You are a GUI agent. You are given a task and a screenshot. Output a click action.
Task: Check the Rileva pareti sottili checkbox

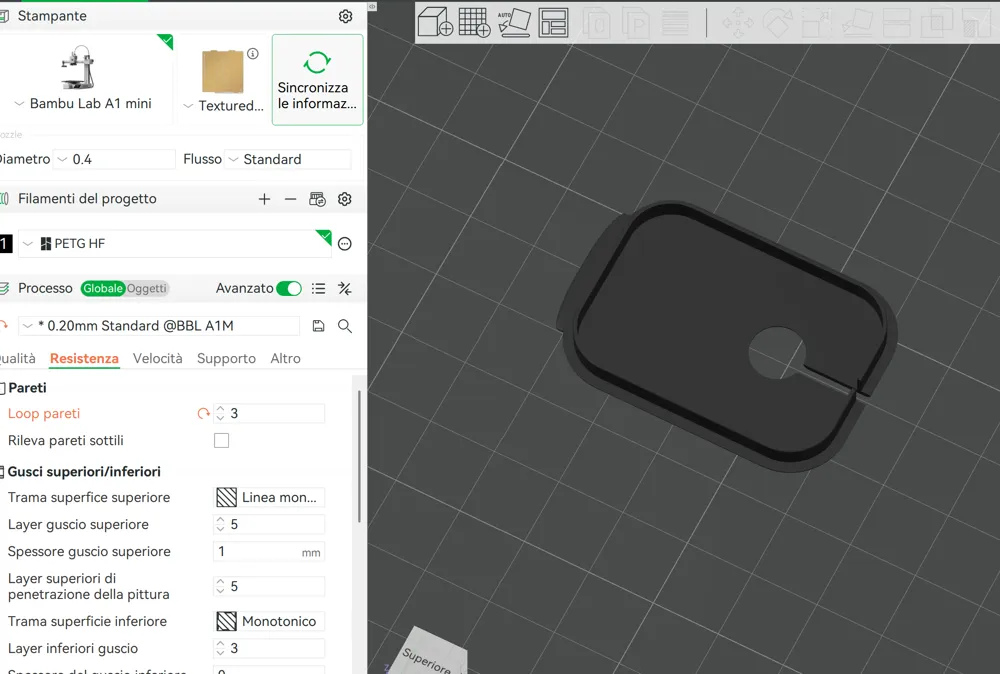tap(221, 441)
